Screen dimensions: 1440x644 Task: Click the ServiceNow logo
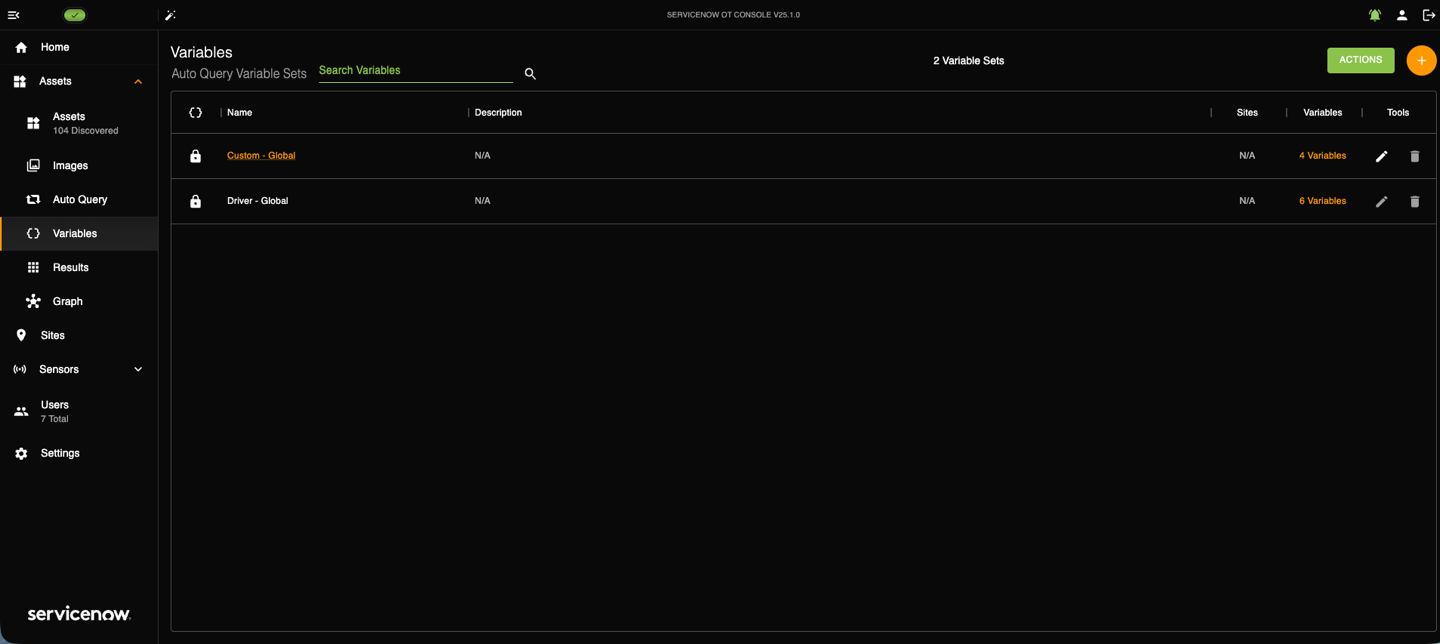point(79,614)
